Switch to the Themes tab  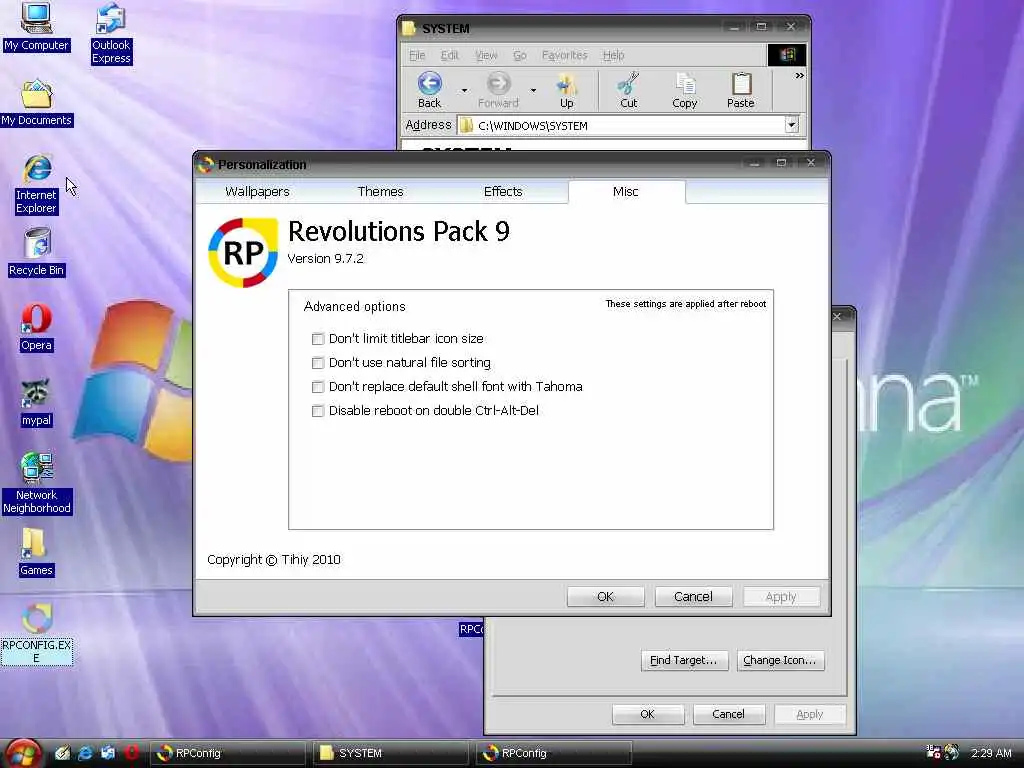(x=380, y=191)
